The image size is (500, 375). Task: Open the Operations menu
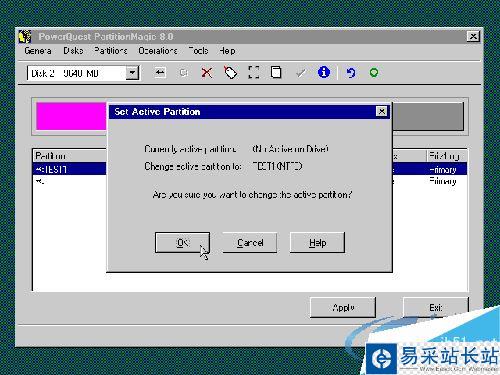click(158, 51)
